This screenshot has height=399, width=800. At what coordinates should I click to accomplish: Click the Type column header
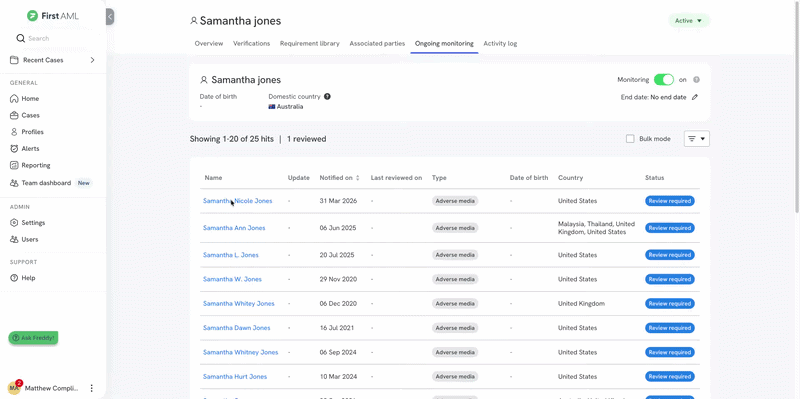(x=439, y=178)
